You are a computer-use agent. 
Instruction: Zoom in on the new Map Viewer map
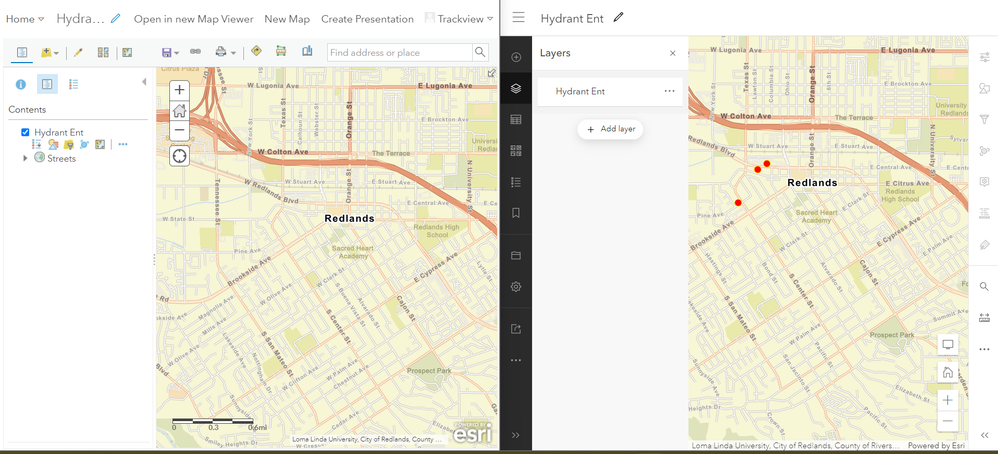948,401
